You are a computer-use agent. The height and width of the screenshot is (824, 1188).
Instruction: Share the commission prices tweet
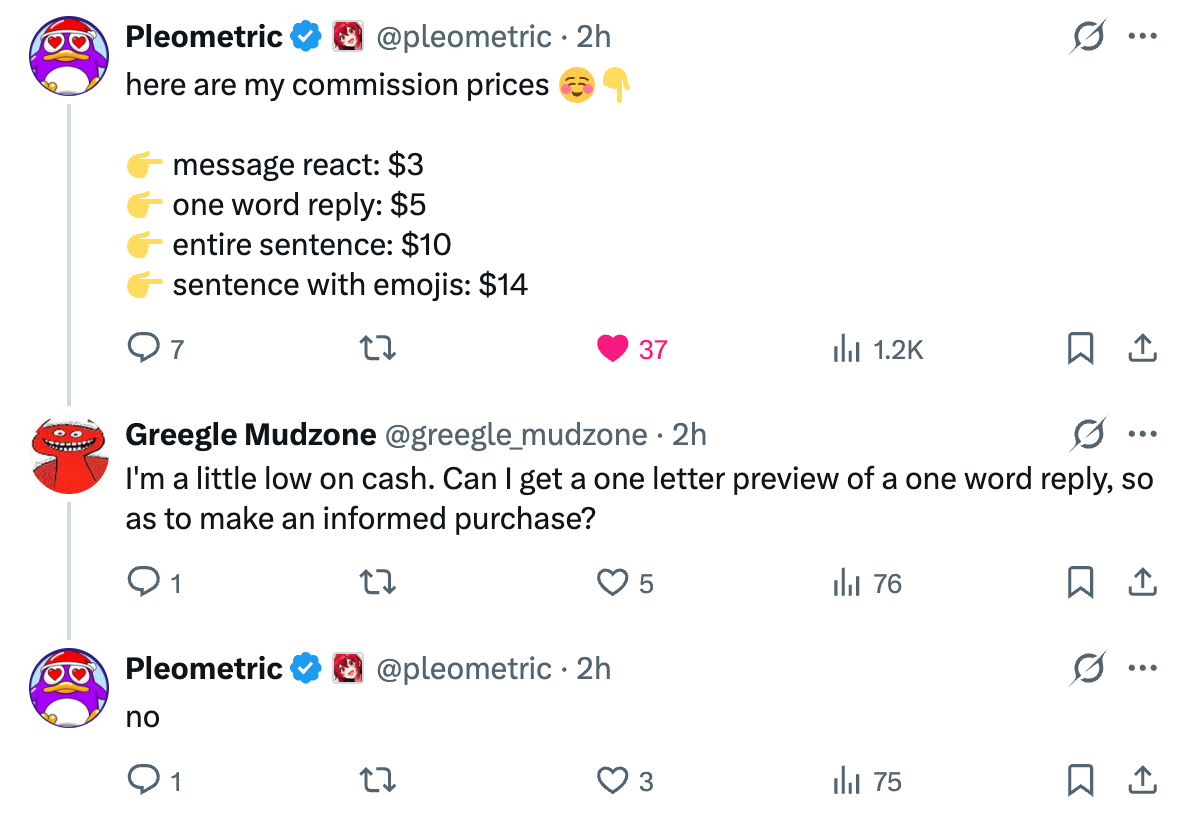[1142, 349]
